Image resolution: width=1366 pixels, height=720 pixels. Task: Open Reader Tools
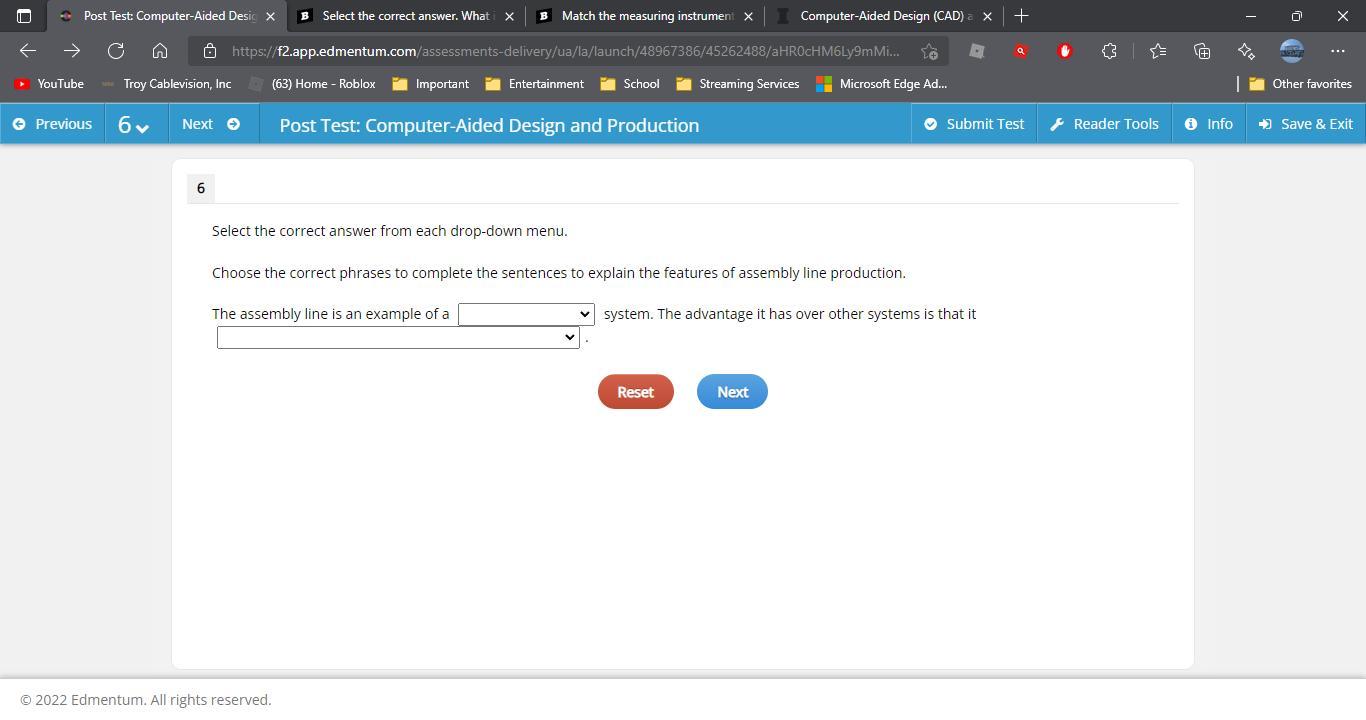[x=1104, y=124]
